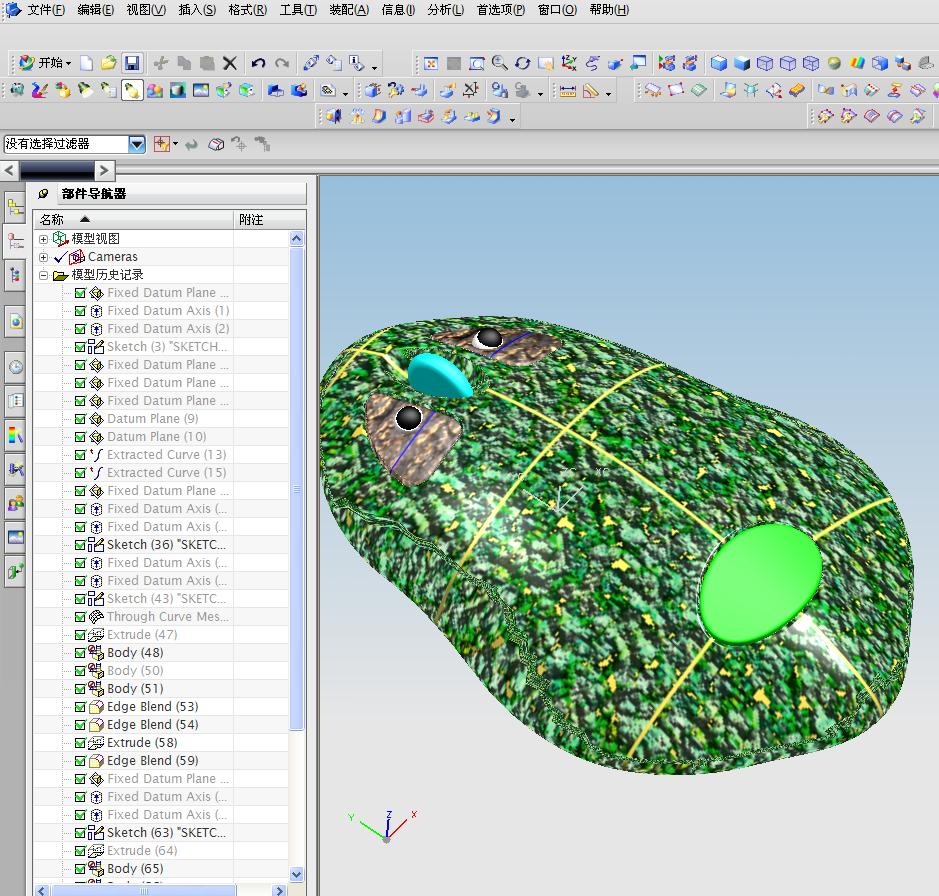Toggle the Extrude (58) checkbox
Viewport: 939px width, 896px height.
[x=80, y=743]
